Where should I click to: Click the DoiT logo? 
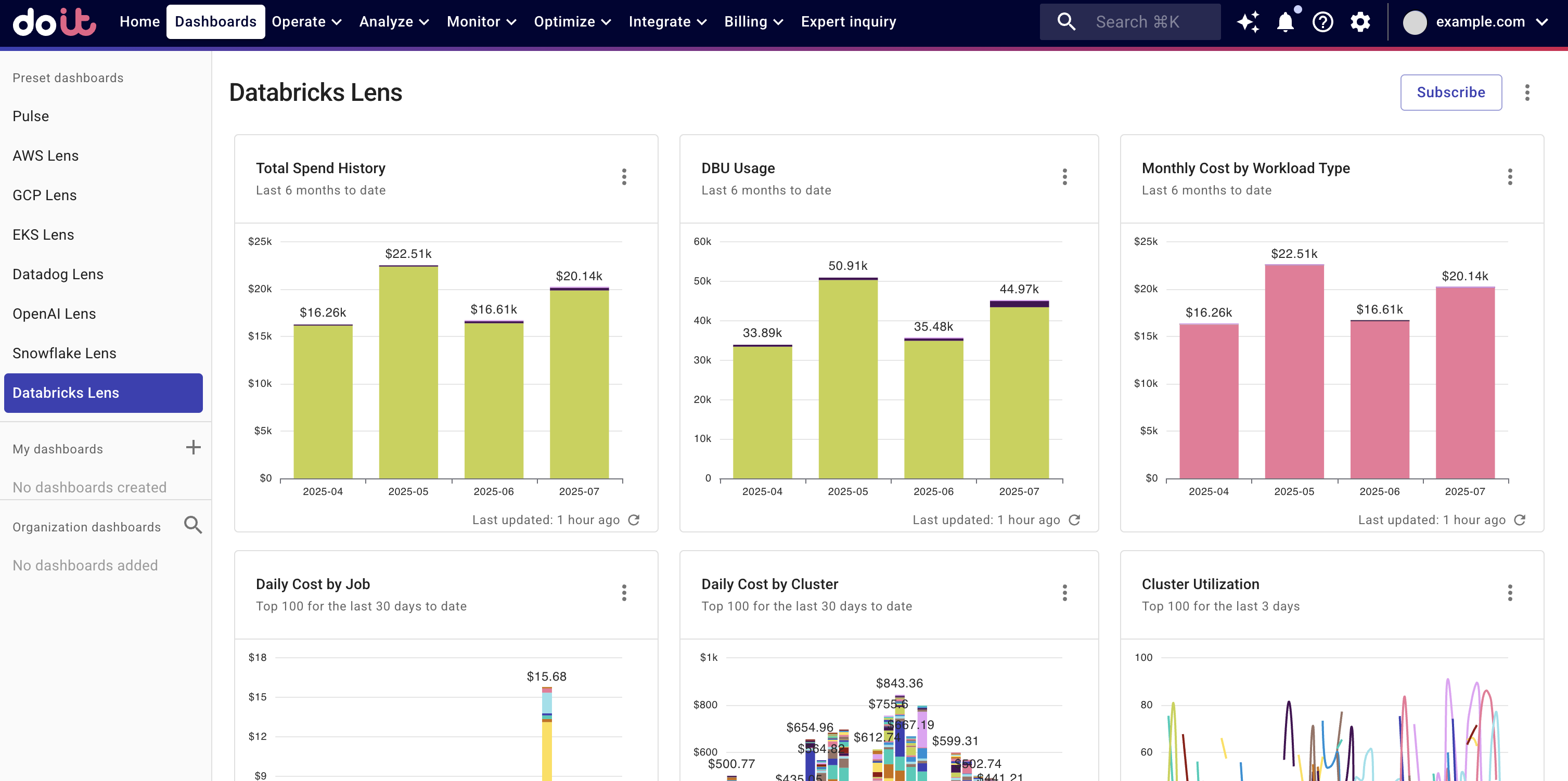(x=54, y=22)
